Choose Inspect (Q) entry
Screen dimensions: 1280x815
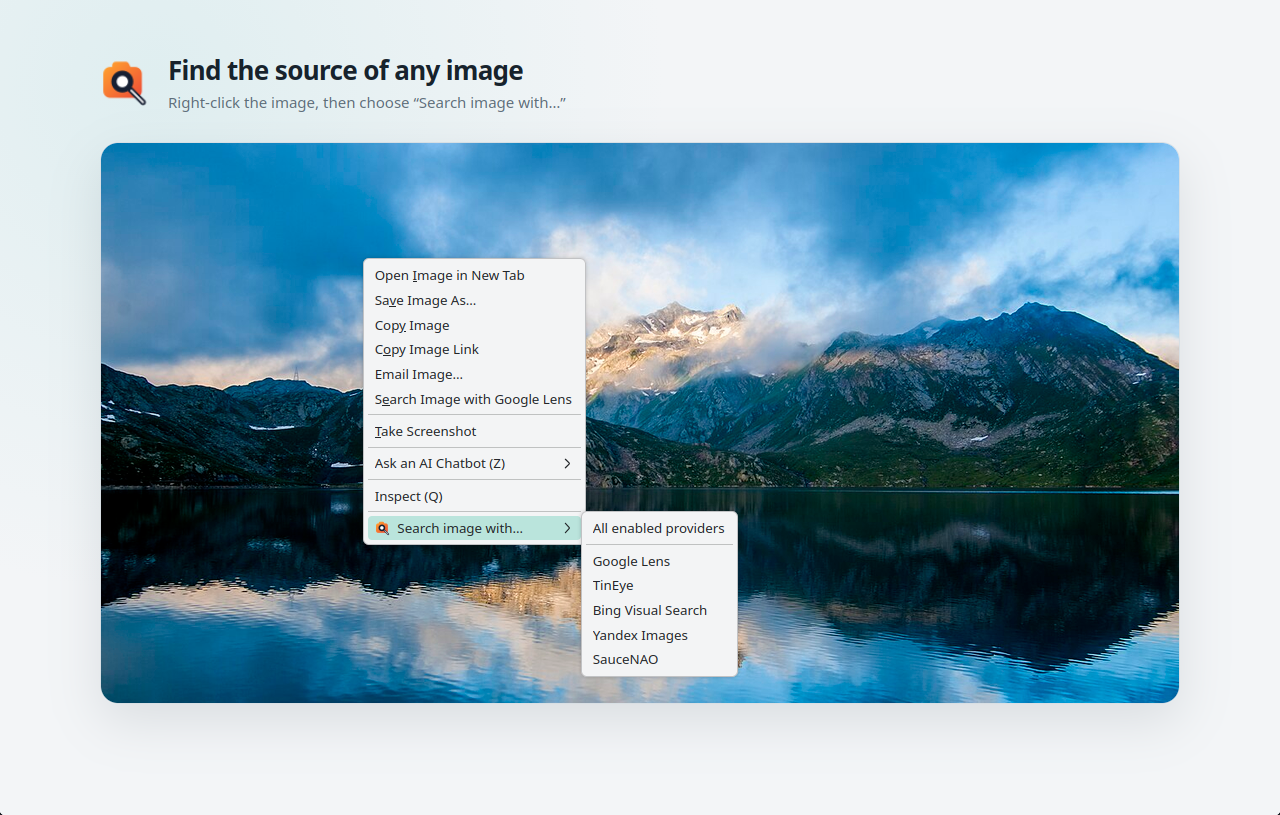pyautogui.click(x=474, y=496)
